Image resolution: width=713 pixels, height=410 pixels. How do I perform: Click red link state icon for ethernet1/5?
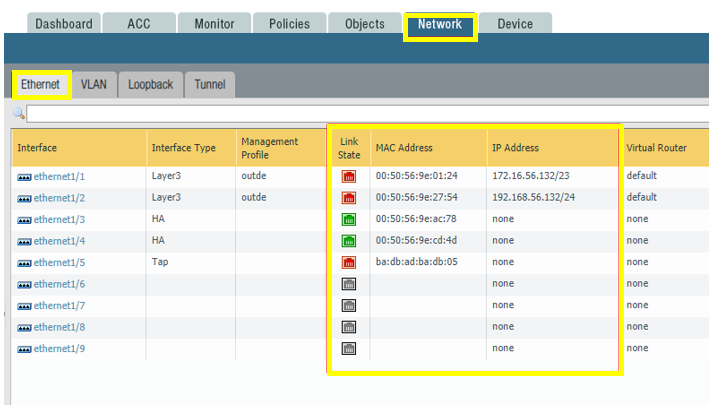[x=349, y=262]
